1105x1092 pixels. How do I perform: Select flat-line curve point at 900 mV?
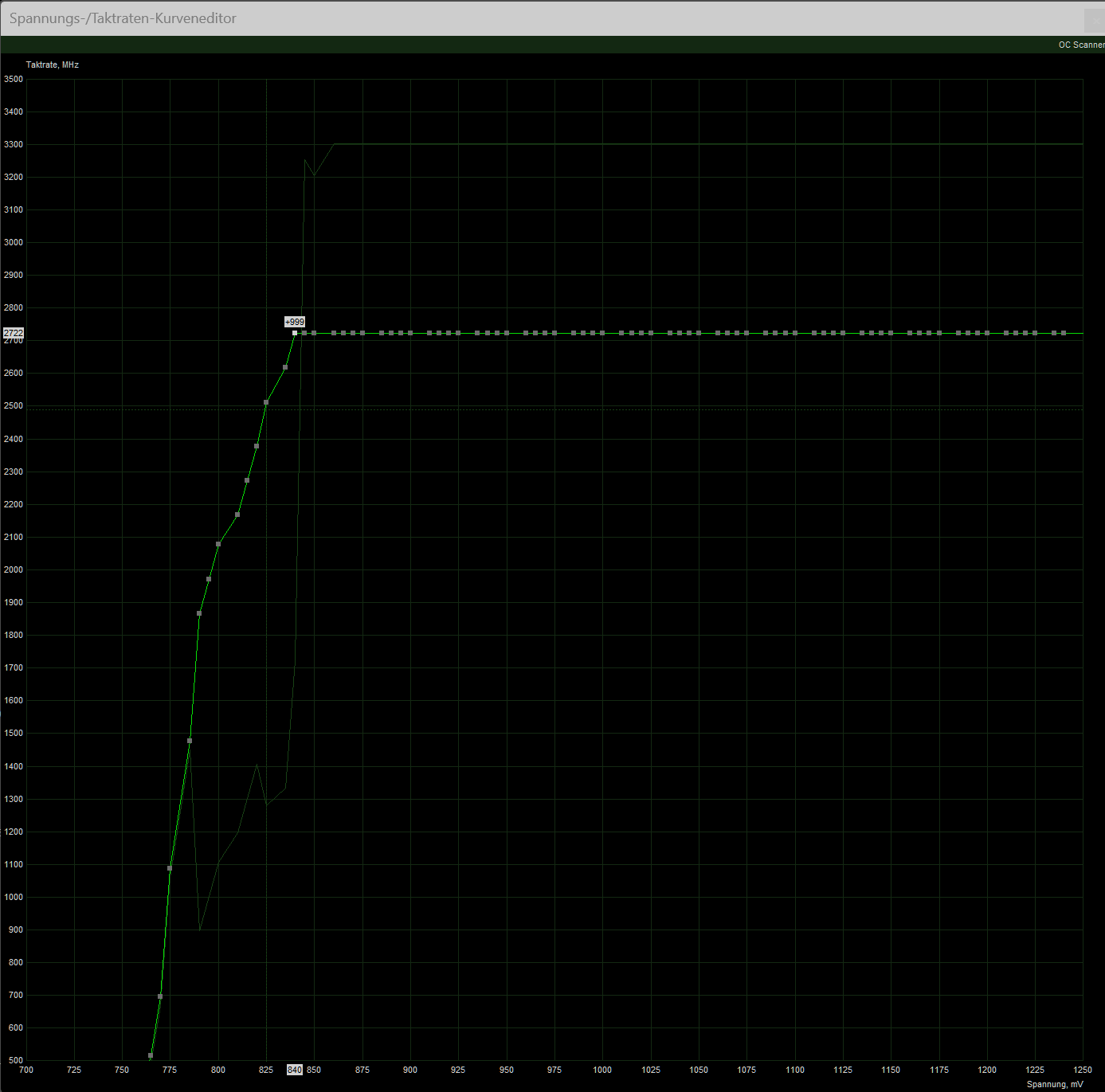click(410, 333)
